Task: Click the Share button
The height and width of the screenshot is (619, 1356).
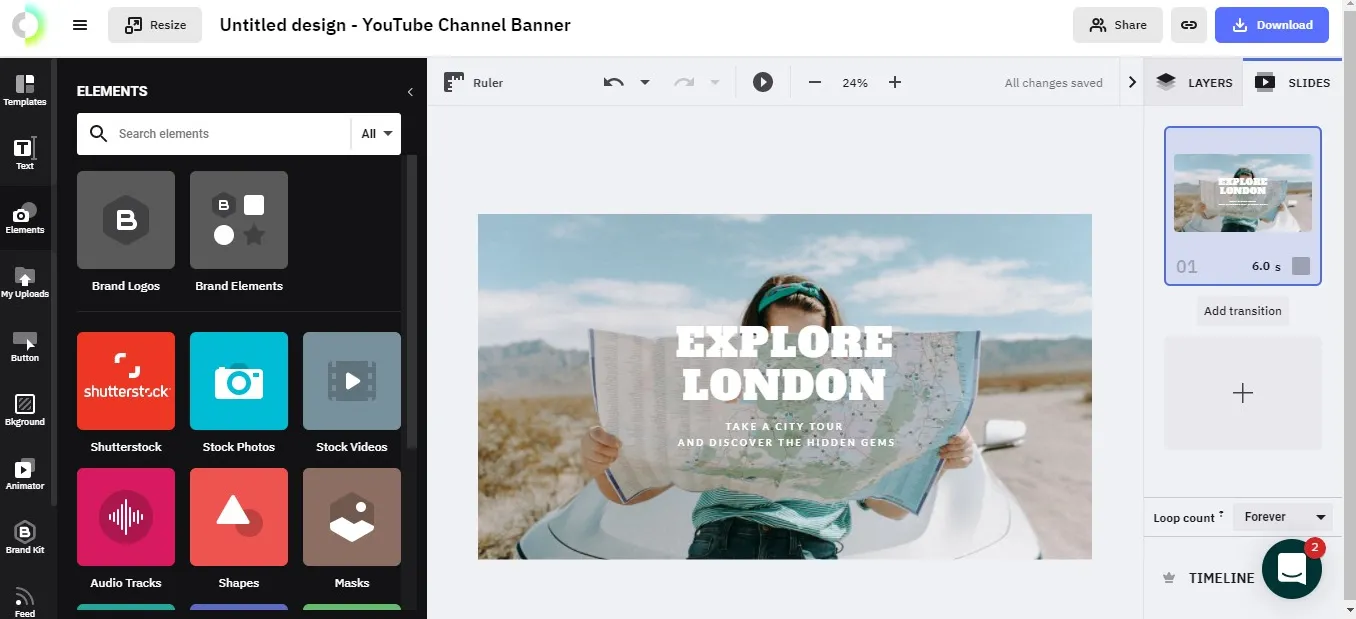Action: point(1118,25)
